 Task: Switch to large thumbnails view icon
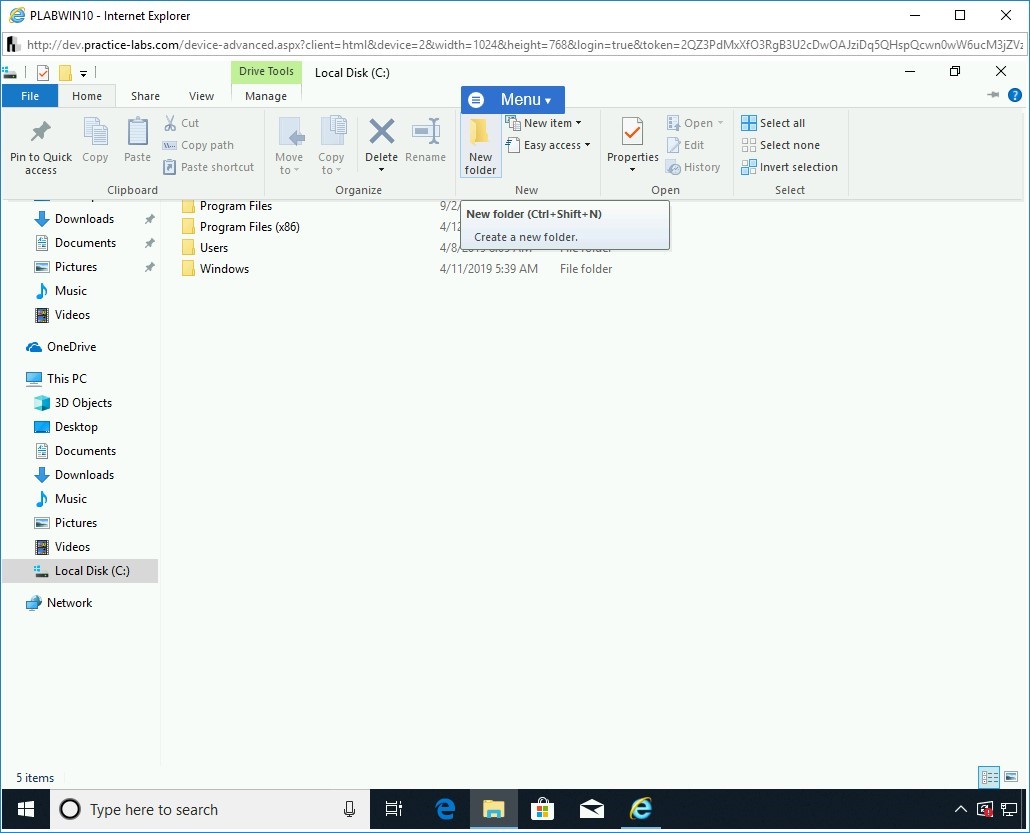click(x=1010, y=777)
